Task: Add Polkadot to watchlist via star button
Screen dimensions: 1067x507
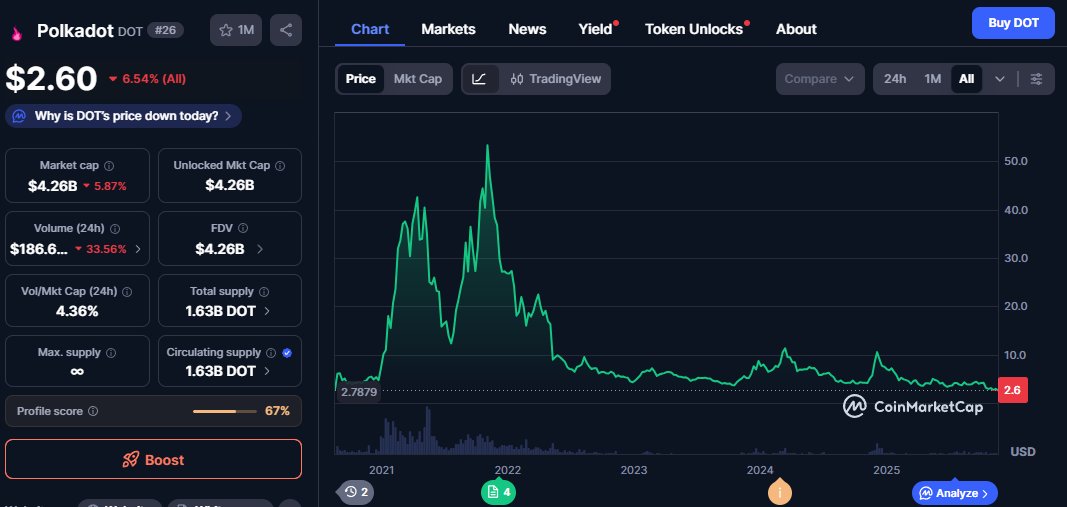Action: coord(235,30)
